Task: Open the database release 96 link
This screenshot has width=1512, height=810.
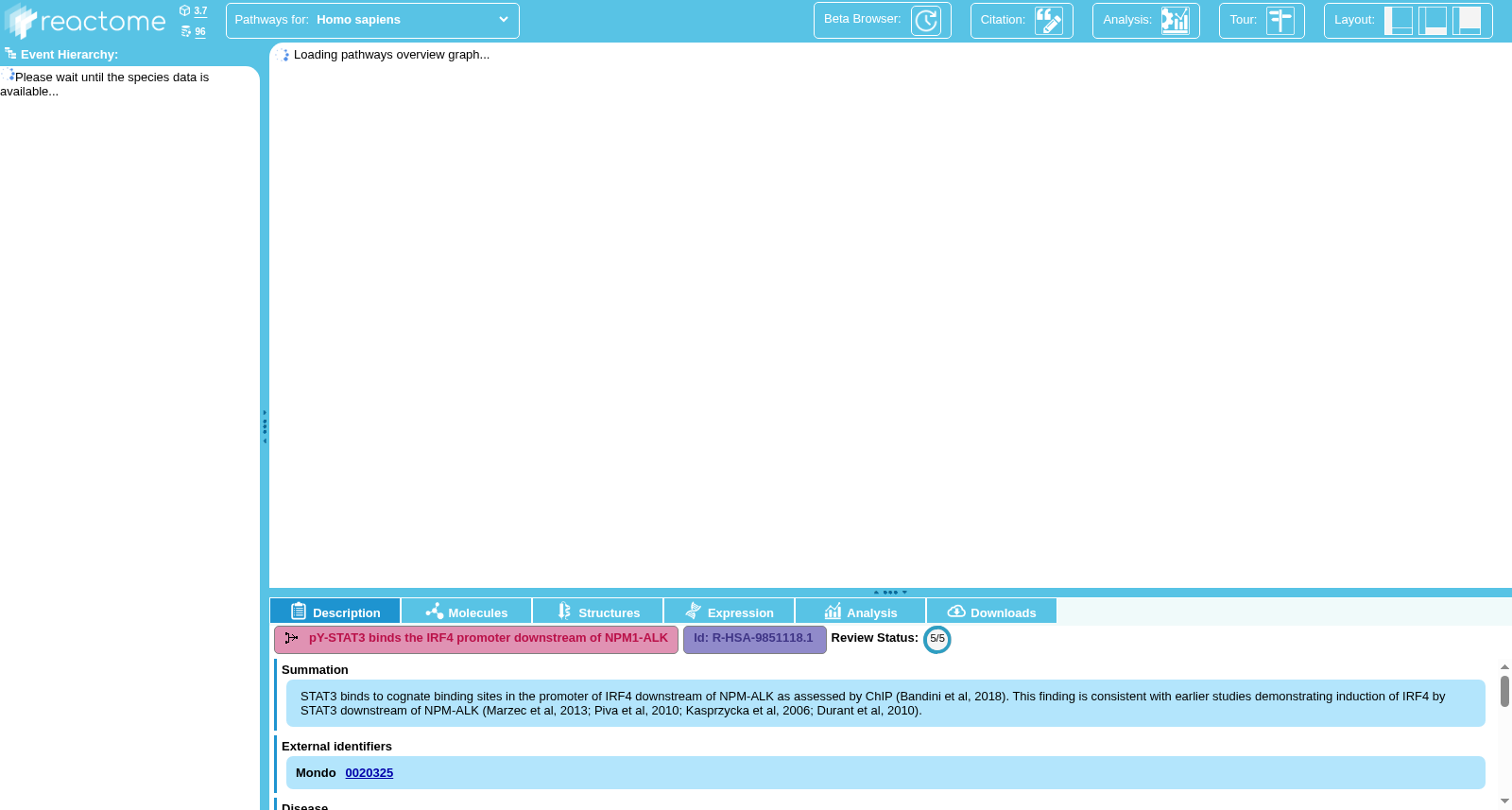Action: [200, 31]
